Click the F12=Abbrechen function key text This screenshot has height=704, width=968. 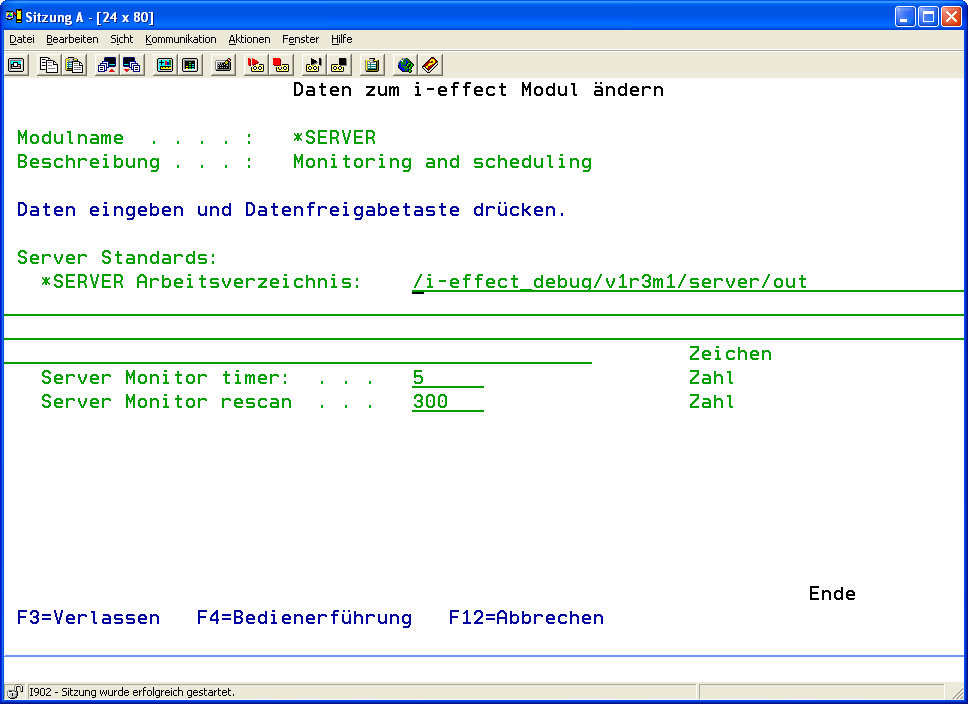point(526,618)
